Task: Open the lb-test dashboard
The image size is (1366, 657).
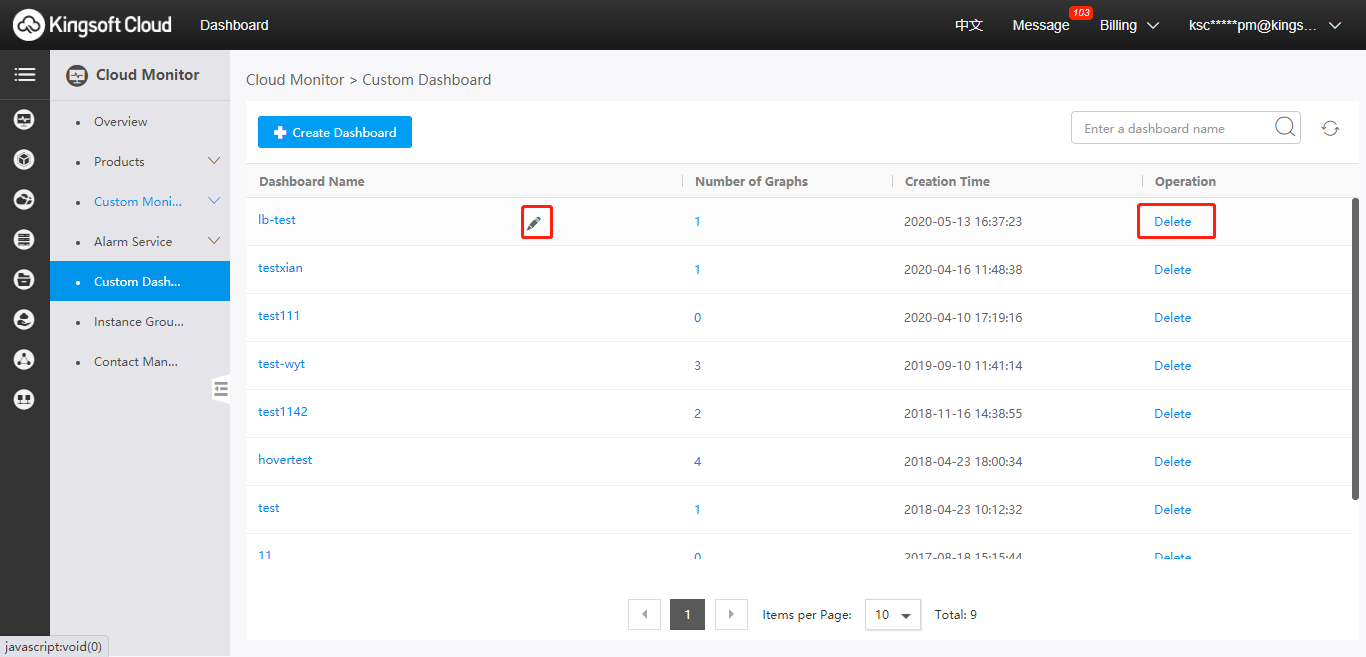Action: (277, 220)
